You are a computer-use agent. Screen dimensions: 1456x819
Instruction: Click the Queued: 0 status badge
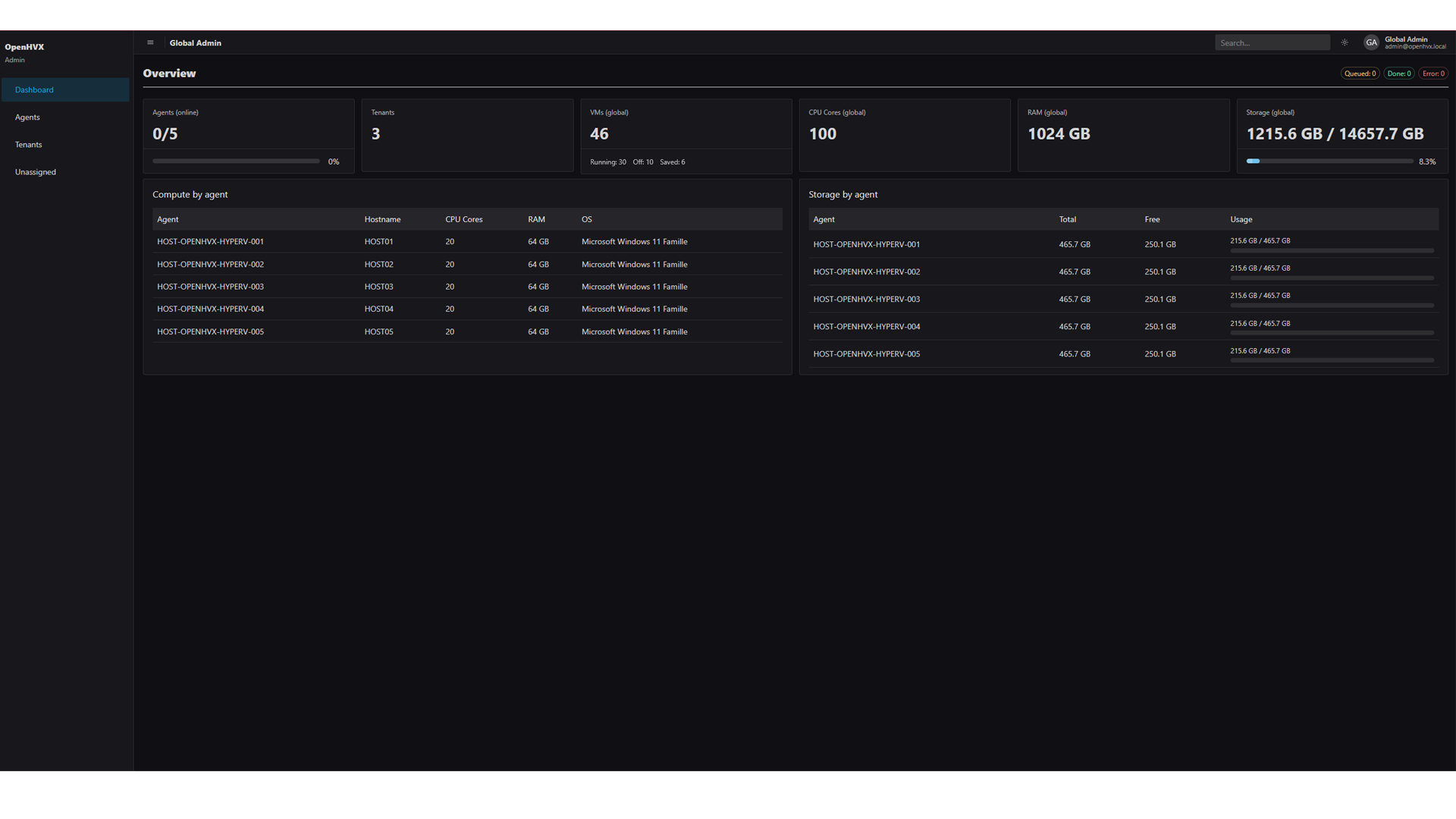1360,73
